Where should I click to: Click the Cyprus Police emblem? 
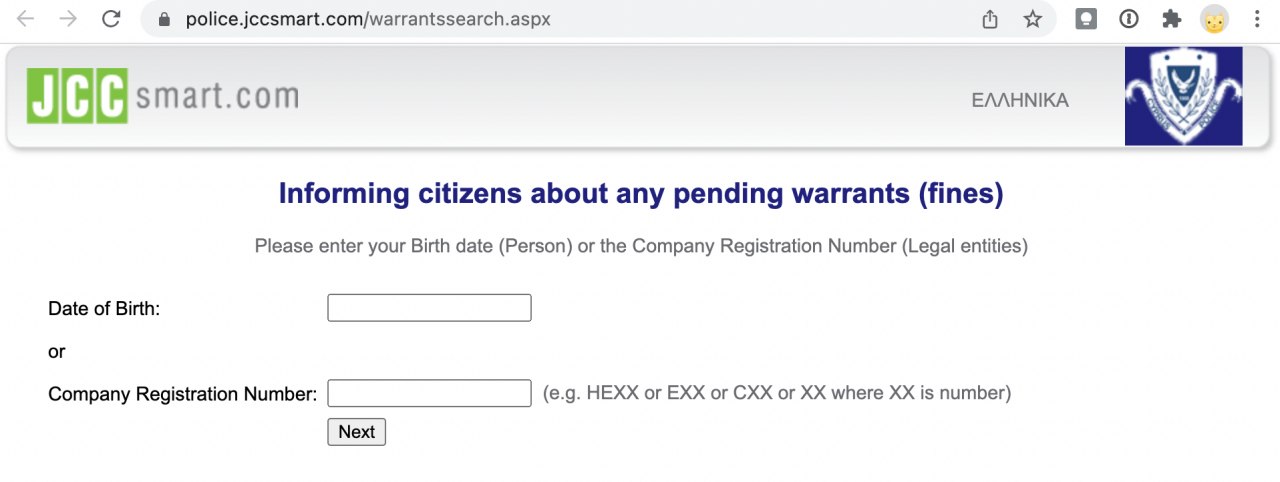coord(1183,96)
